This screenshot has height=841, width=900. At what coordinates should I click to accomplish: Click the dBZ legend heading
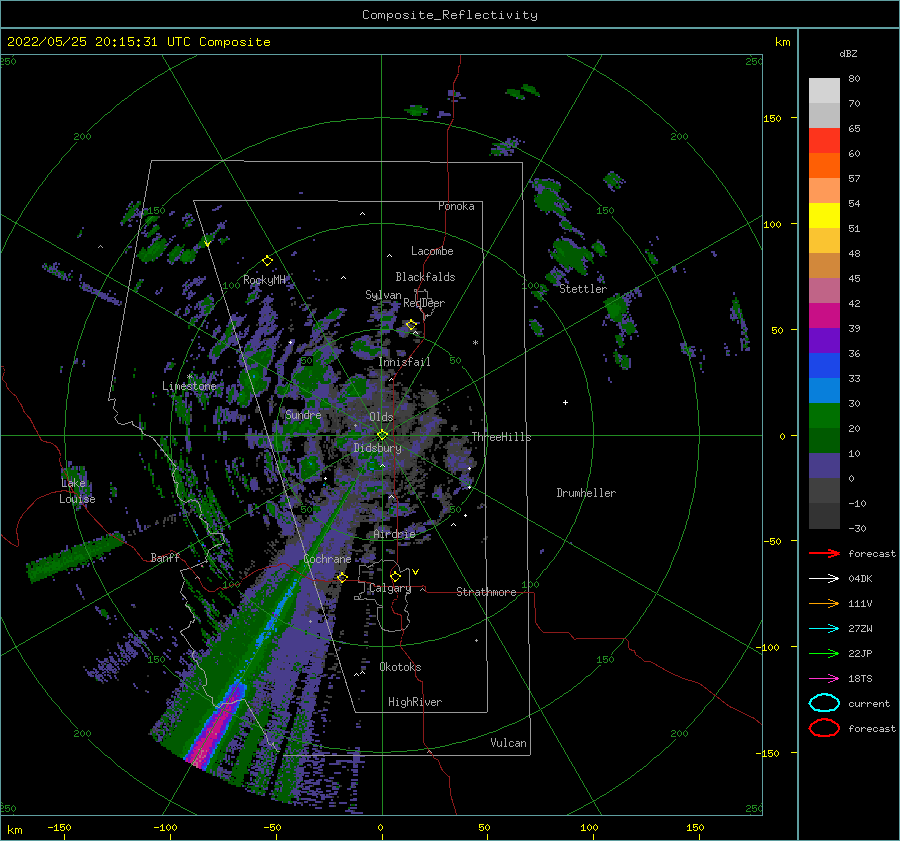848,53
